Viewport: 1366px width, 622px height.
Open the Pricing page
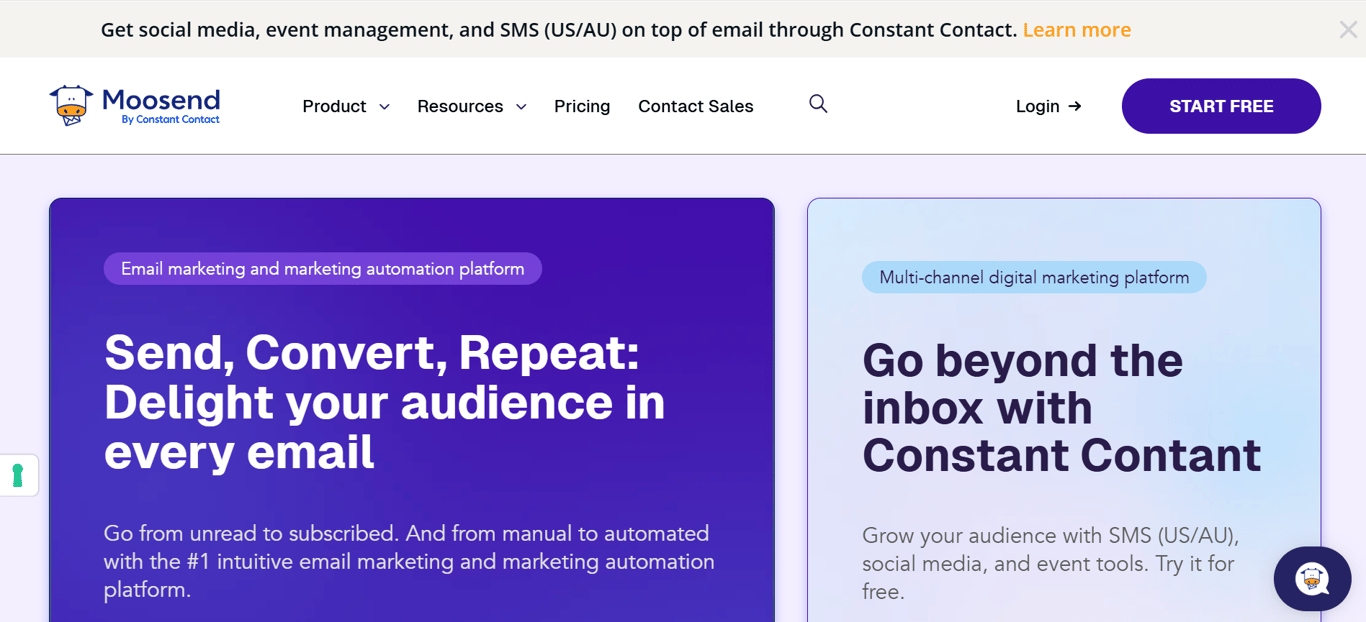point(582,106)
